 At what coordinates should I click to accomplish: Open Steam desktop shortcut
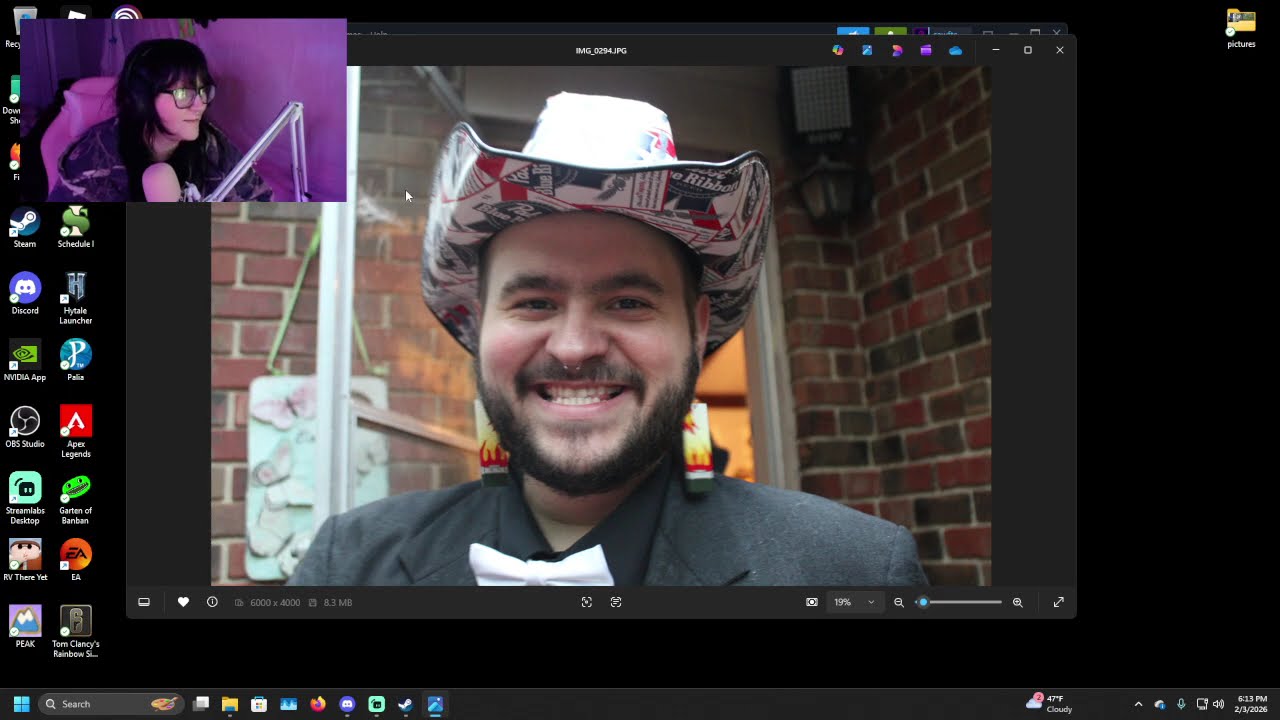(x=25, y=228)
